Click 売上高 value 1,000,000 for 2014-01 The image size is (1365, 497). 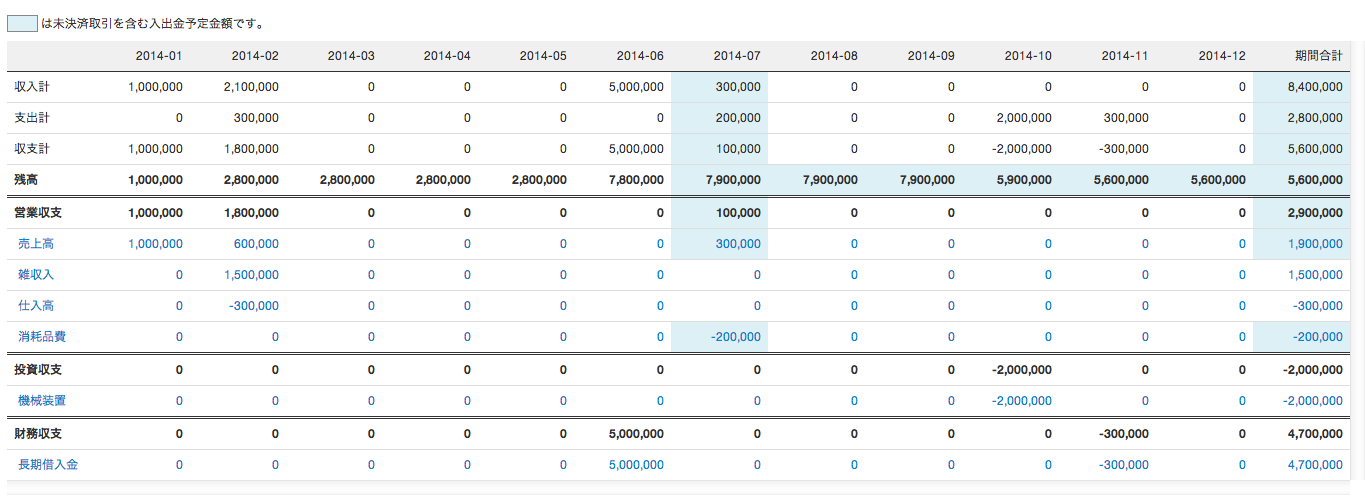(x=156, y=244)
